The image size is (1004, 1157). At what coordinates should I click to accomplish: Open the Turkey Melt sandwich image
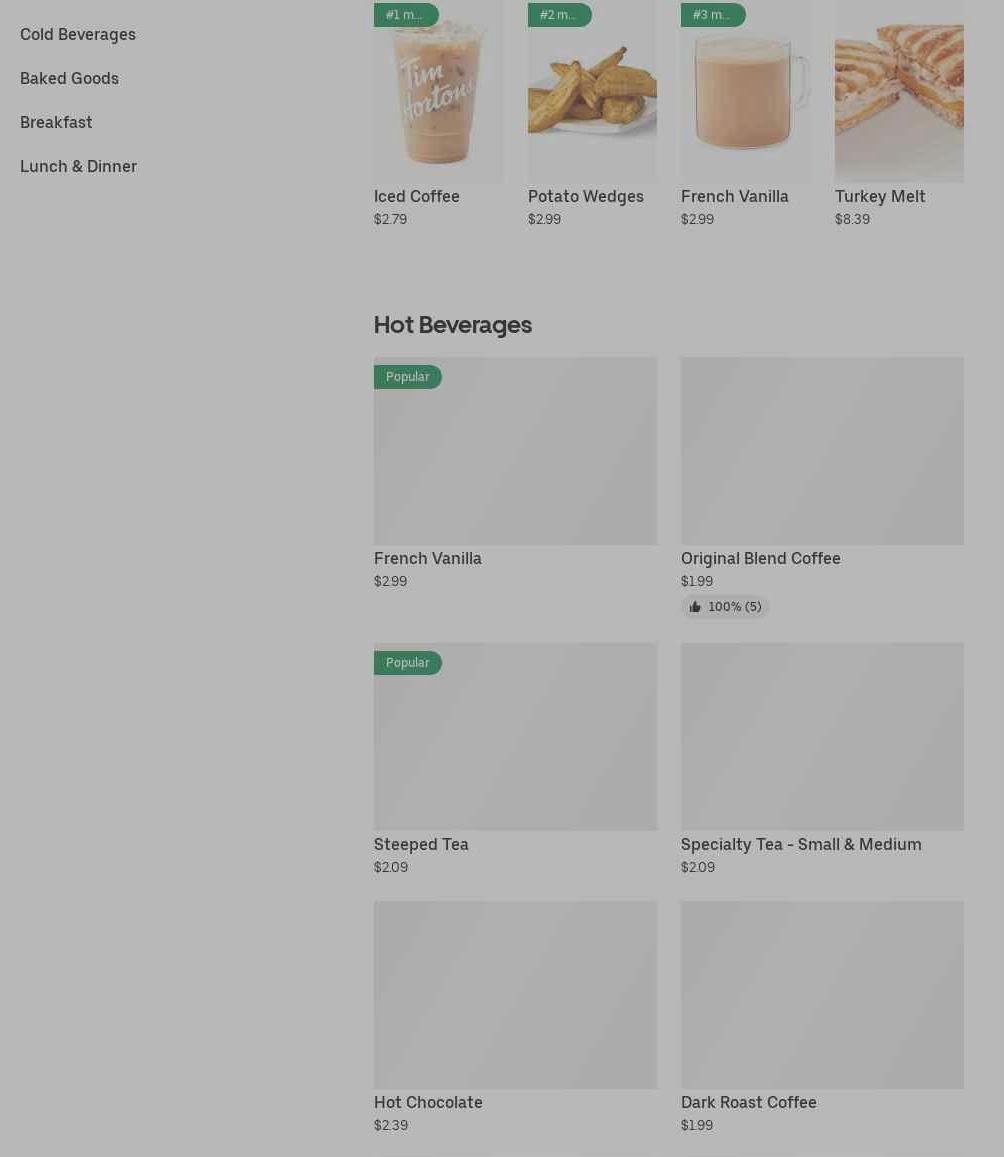[x=899, y=91]
